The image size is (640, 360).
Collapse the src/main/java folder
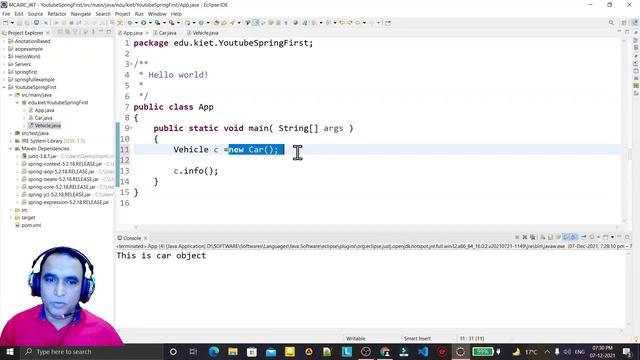[x=11, y=95]
